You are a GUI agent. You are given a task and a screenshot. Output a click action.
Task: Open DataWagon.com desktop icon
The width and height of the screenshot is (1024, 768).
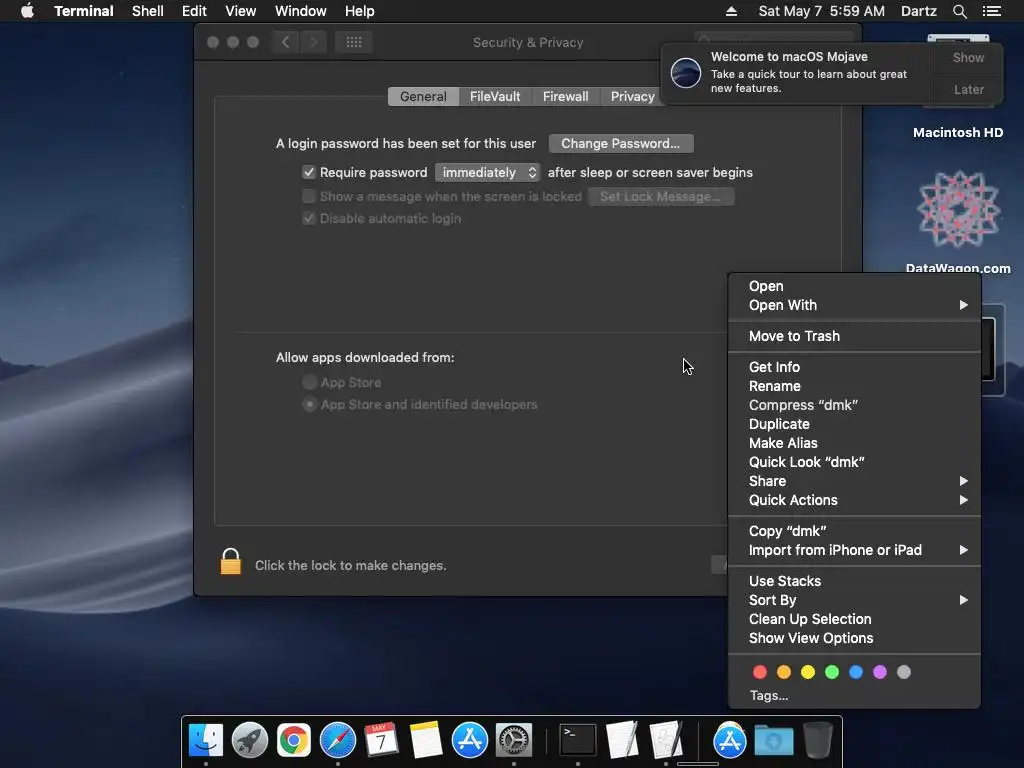[958, 209]
